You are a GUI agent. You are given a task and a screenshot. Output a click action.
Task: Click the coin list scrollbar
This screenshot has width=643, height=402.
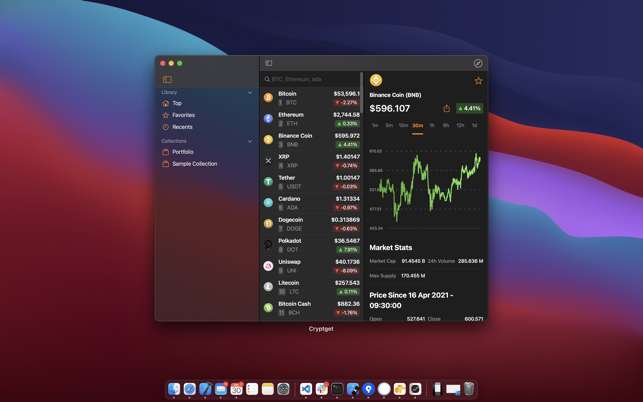361,94
